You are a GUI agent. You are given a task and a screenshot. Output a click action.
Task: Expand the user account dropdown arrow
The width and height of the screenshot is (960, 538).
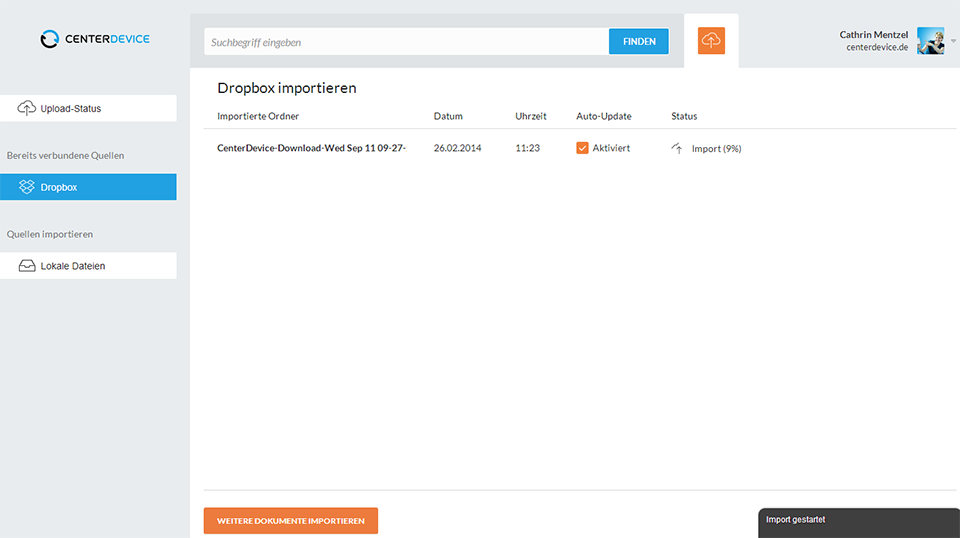click(953, 41)
